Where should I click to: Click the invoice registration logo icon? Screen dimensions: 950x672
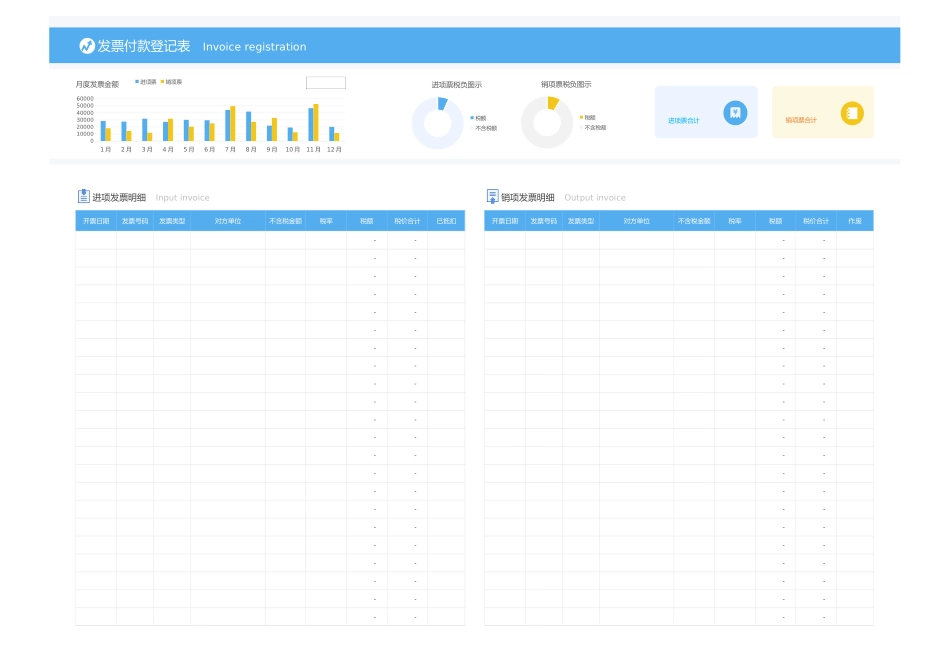point(87,46)
